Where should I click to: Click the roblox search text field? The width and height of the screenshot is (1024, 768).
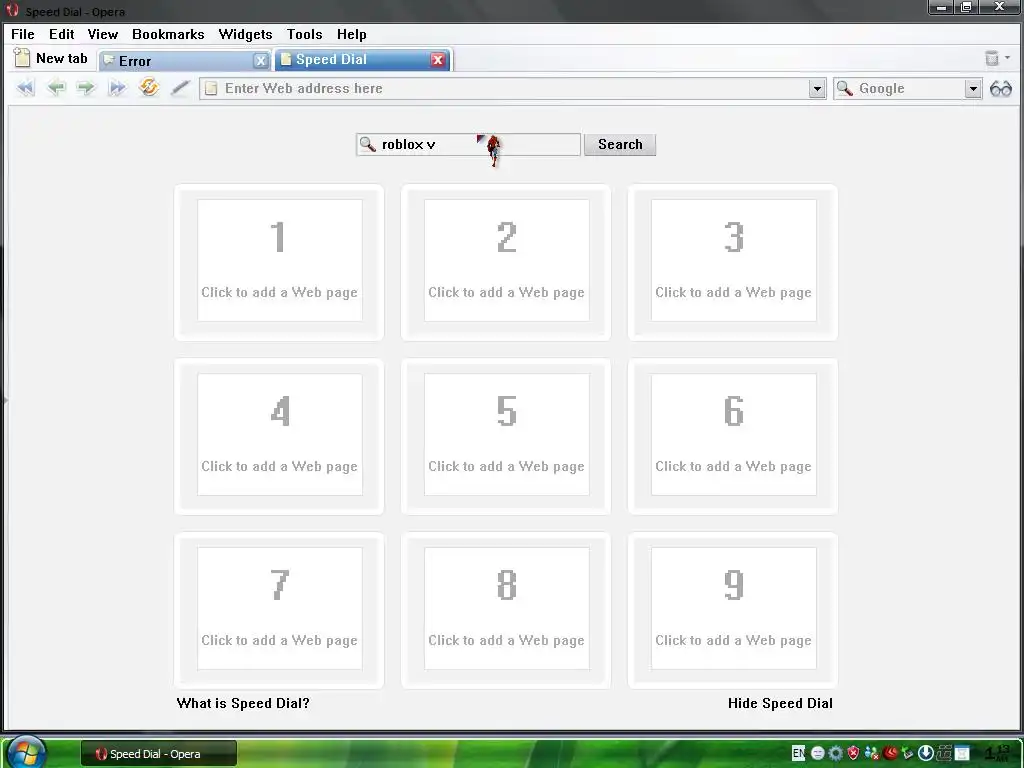(468, 144)
